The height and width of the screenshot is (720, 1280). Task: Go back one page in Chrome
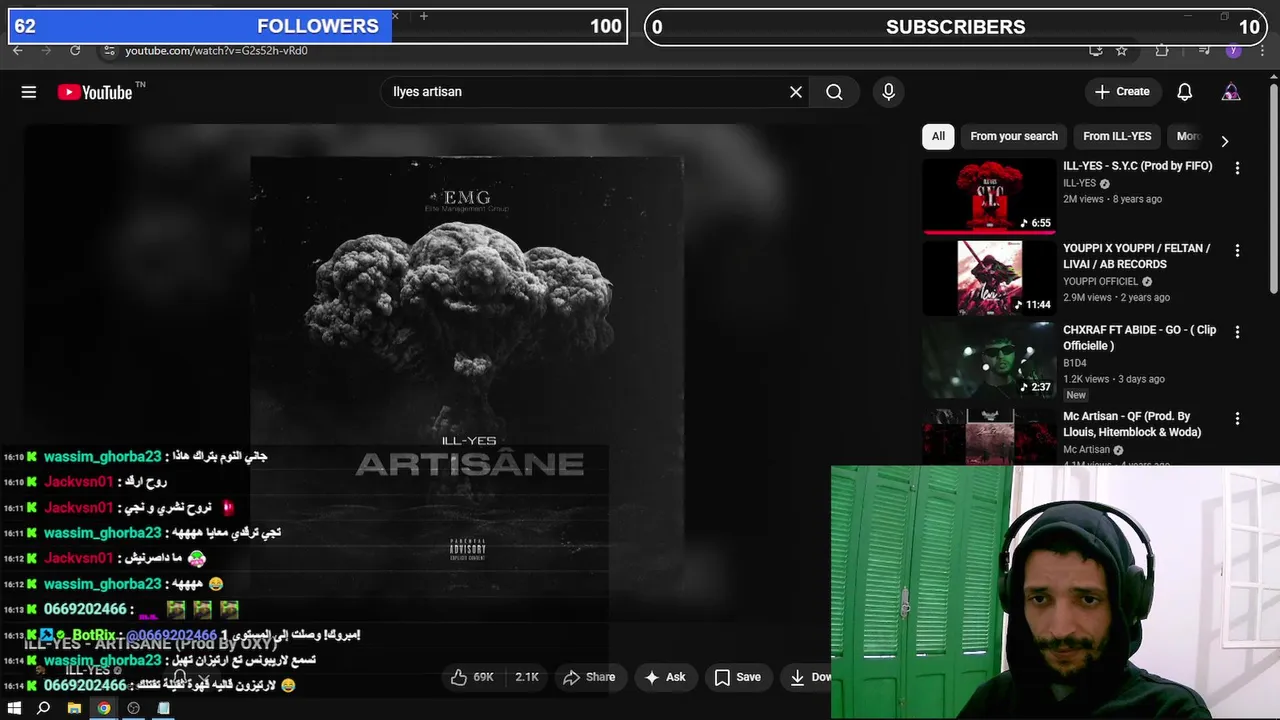17,50
